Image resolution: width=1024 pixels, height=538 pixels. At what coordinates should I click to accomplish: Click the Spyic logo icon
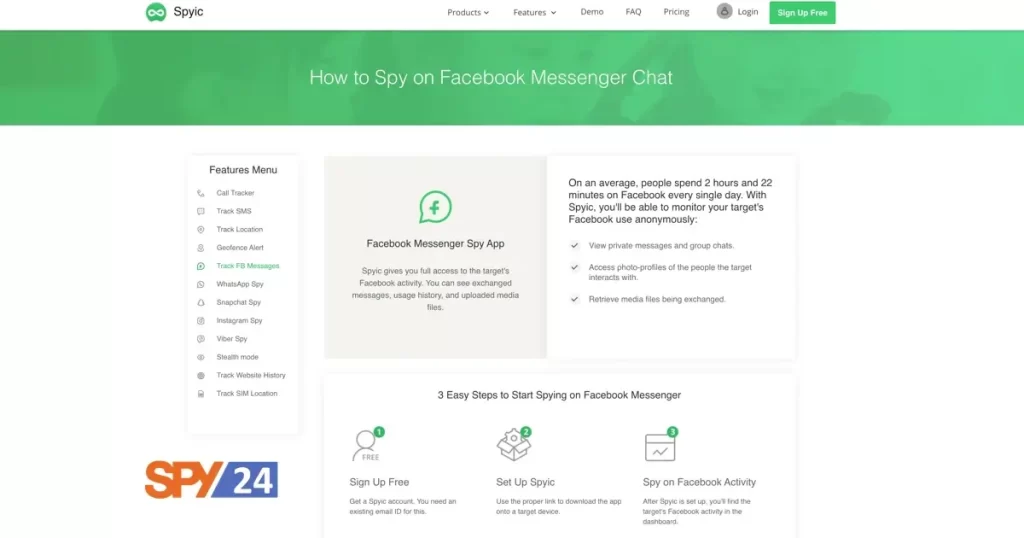[x=156, y=12]
